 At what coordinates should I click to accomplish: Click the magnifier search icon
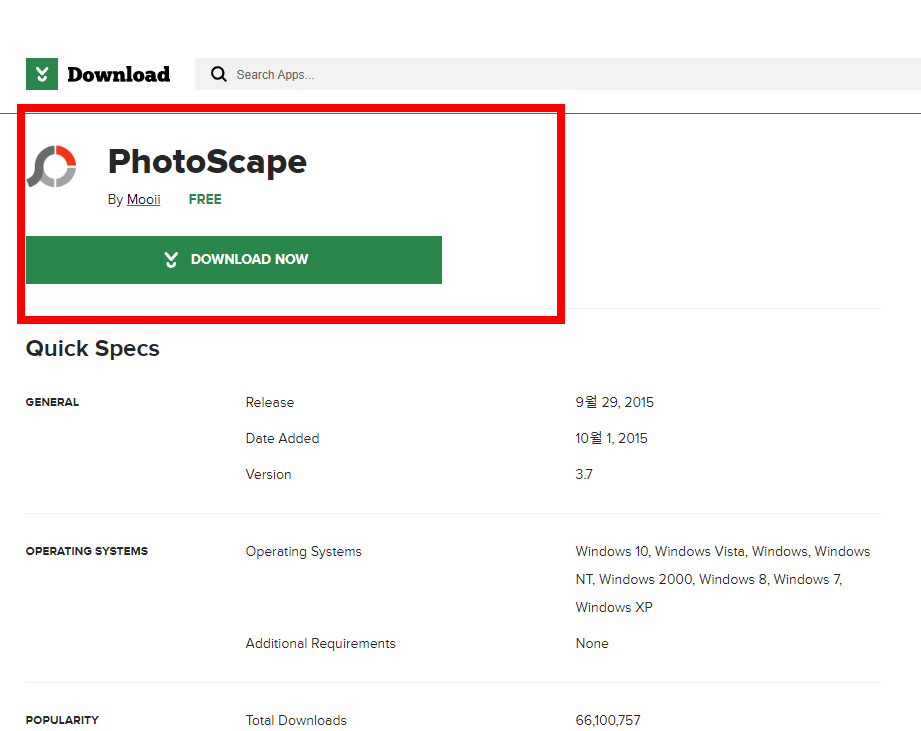(219, 74)
